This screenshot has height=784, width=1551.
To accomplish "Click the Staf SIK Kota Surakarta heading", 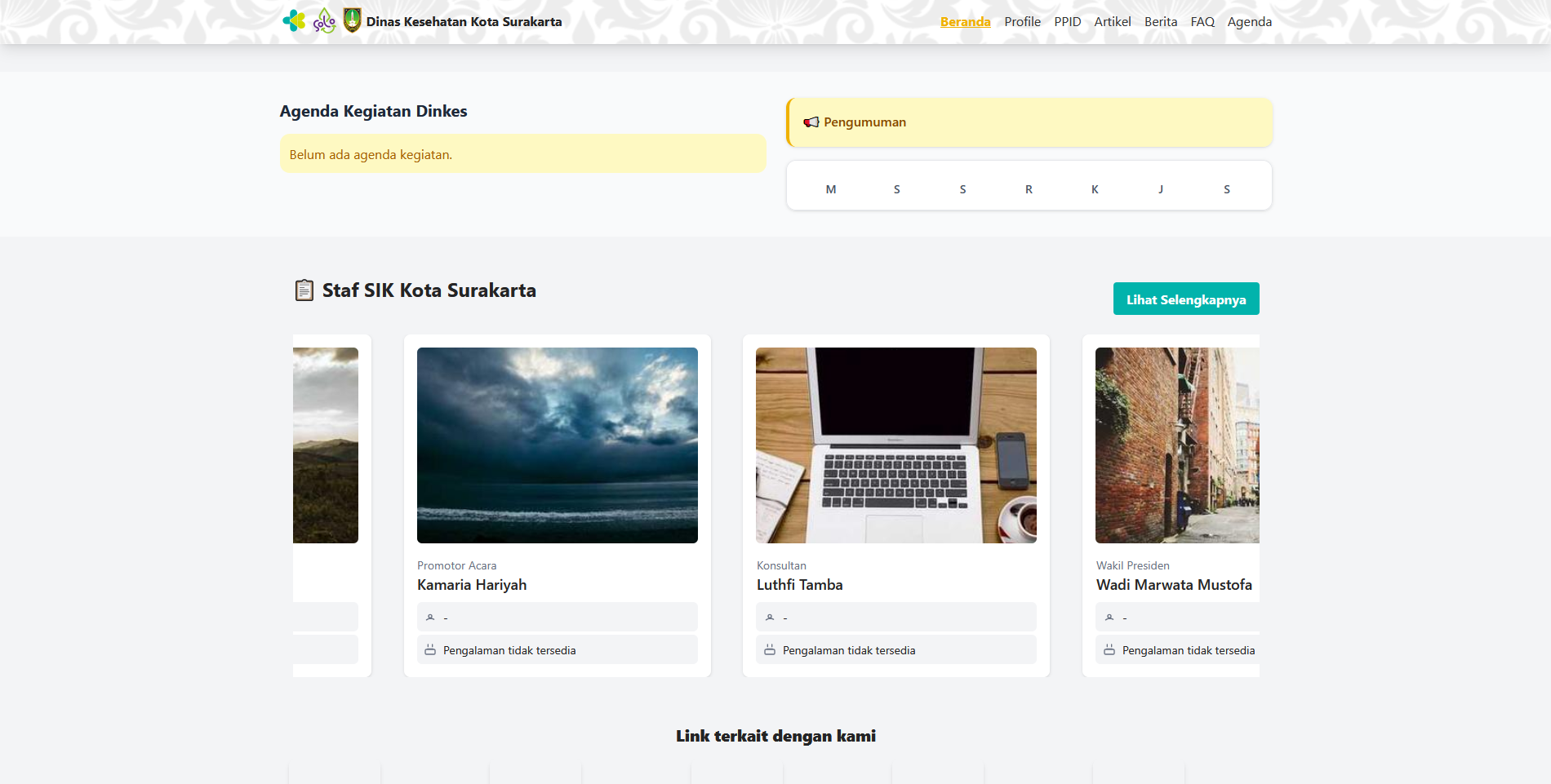I will coord(429,290).
